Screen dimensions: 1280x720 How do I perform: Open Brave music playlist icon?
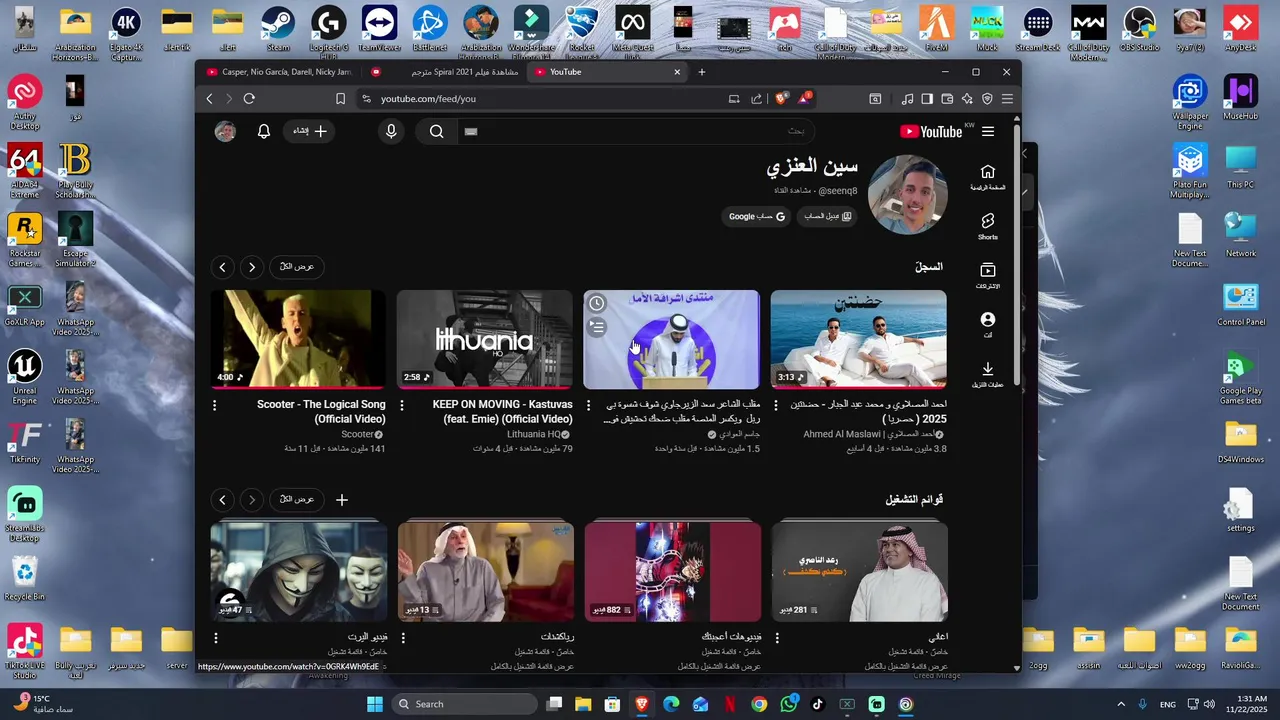click(907, 99)
